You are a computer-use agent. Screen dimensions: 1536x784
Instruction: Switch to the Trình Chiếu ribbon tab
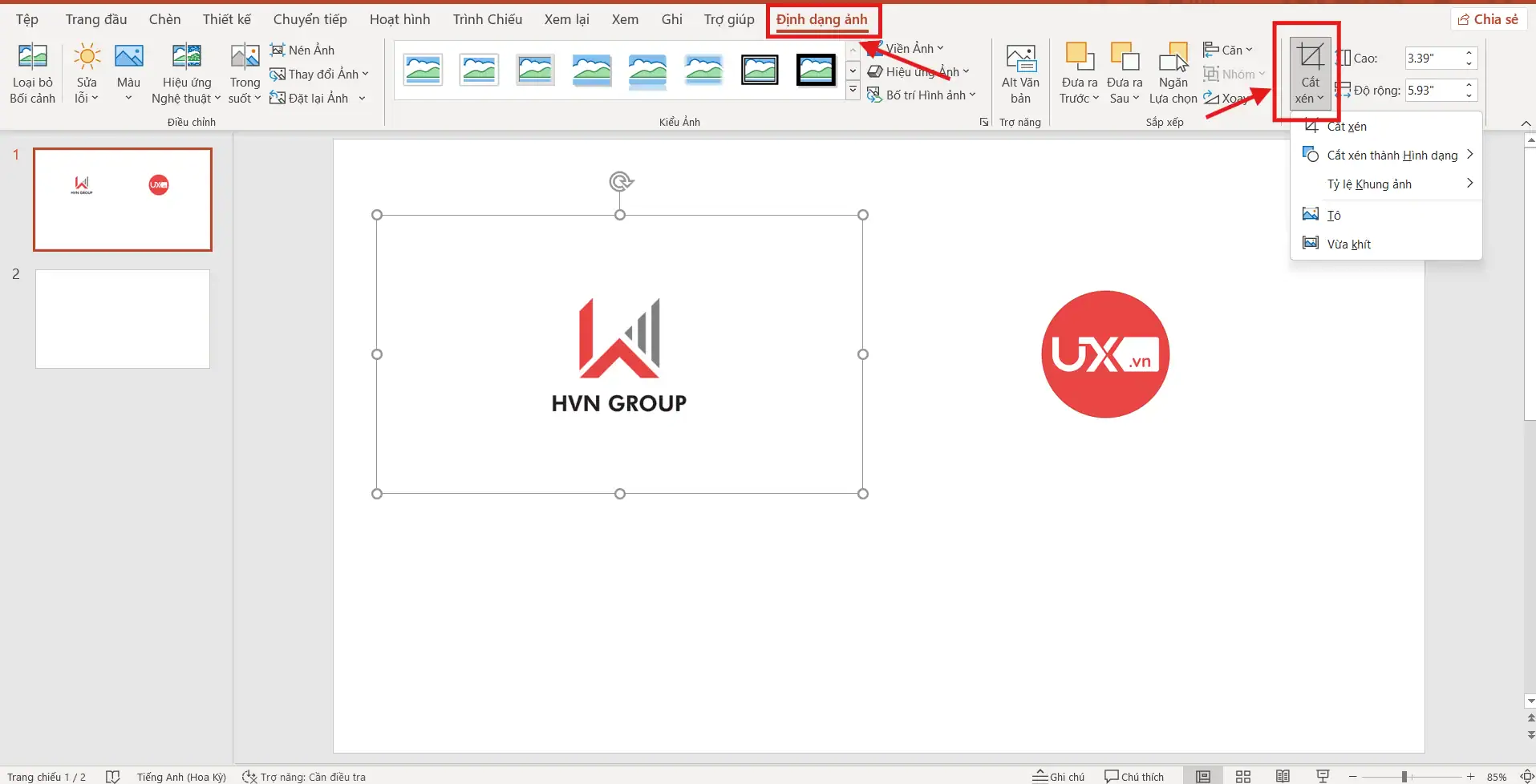click(486, 18)
